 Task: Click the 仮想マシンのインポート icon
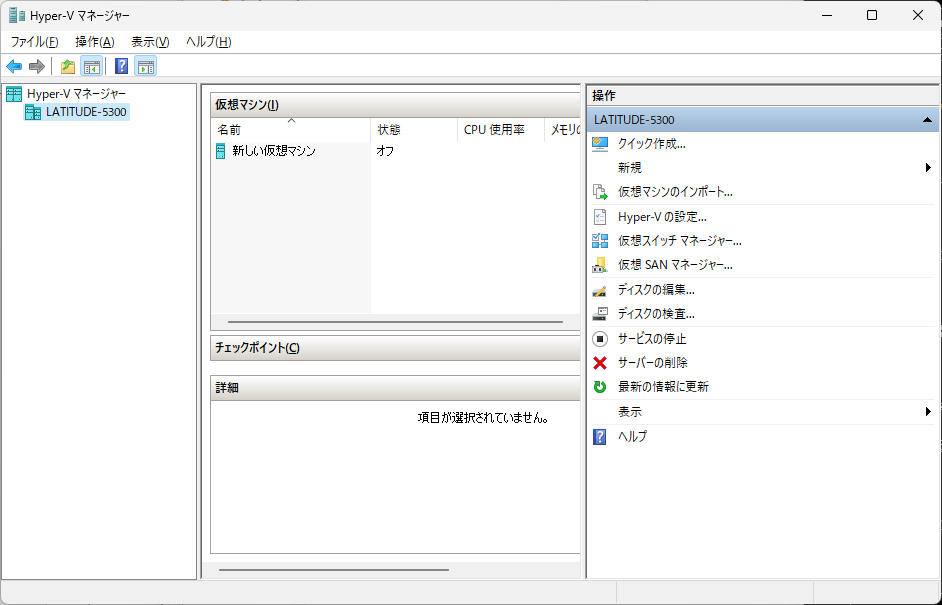600,192
